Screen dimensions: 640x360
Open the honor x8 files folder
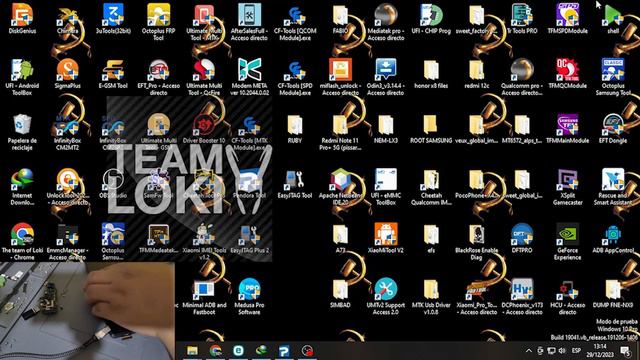[431, 70]
